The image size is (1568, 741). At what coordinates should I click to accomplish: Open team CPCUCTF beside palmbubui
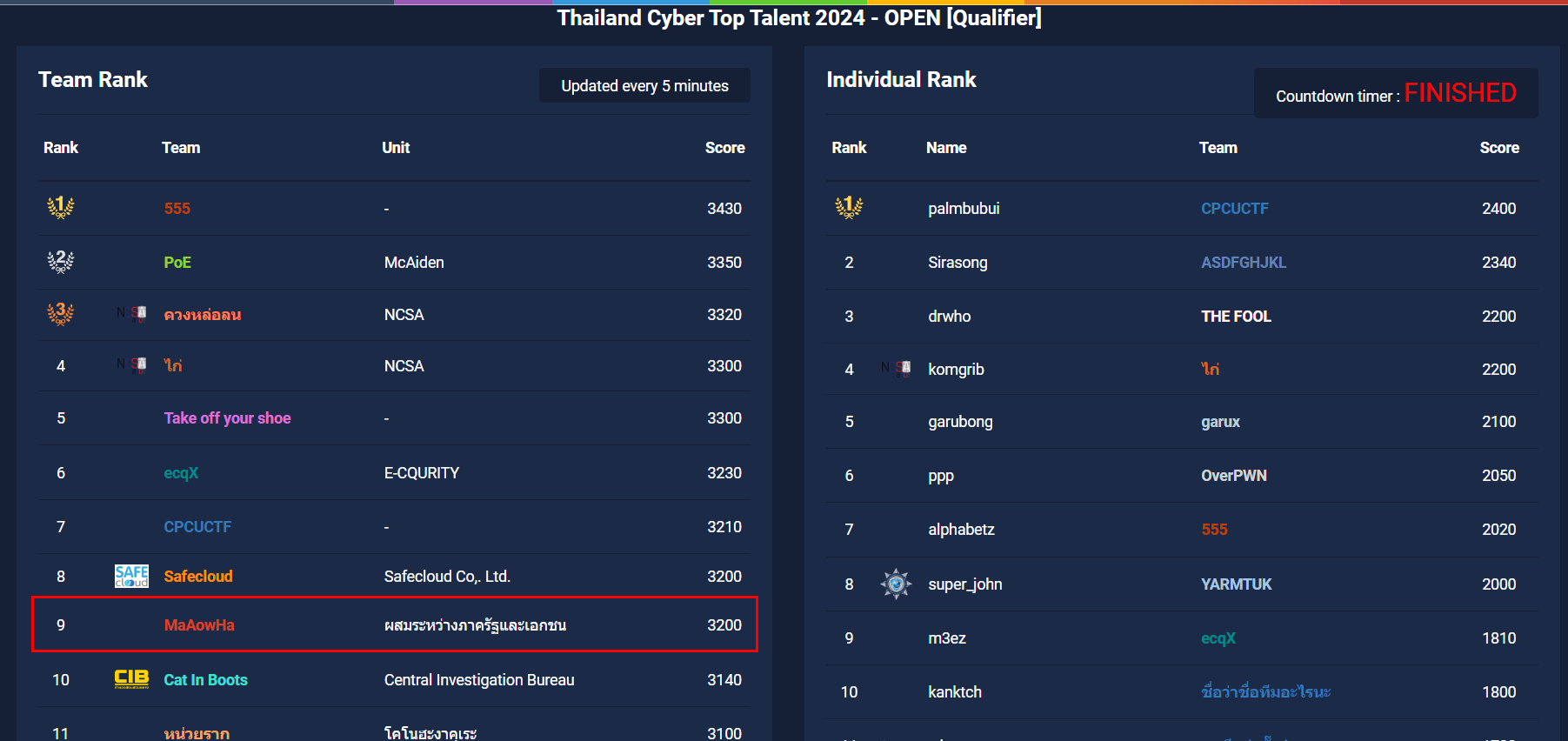pyautogui.click(x=1235, y=209)
